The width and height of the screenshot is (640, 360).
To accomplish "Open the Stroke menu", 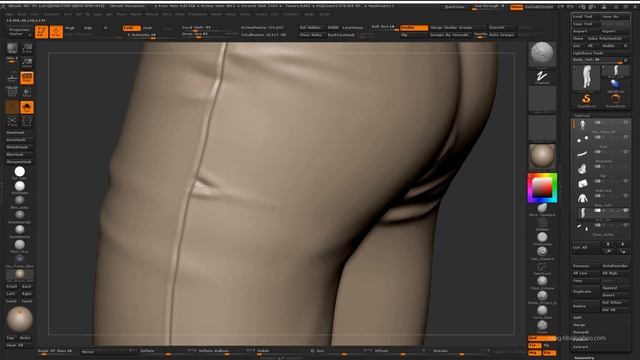I will 245,14.
